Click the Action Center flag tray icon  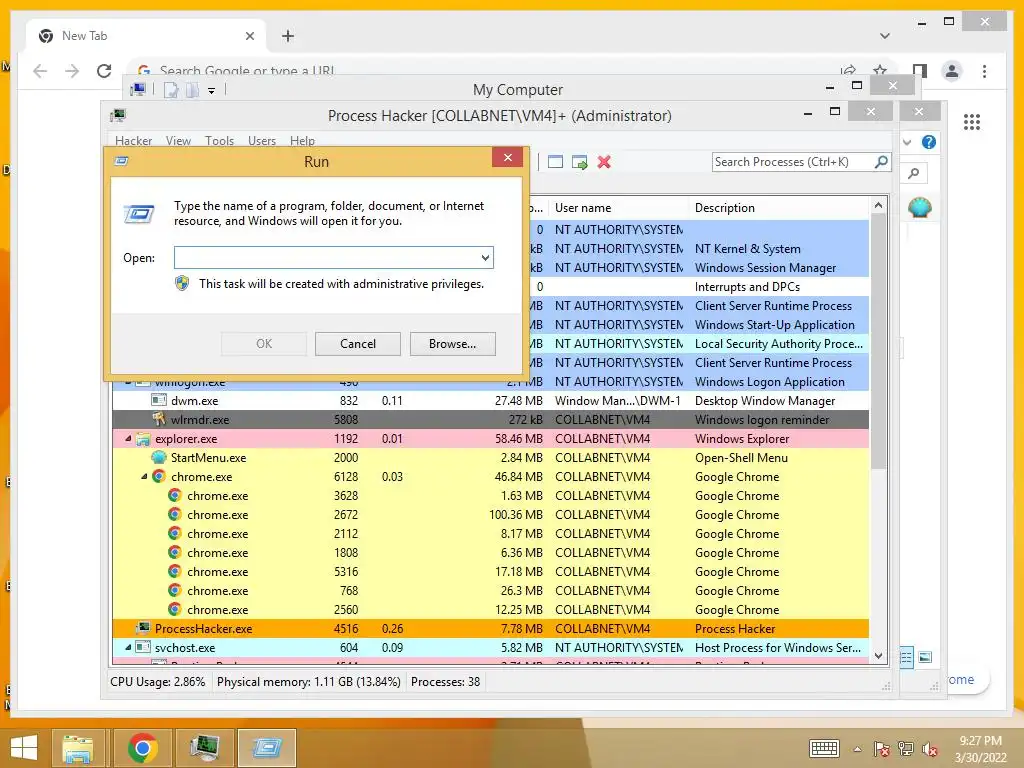(x=881, y=749)
